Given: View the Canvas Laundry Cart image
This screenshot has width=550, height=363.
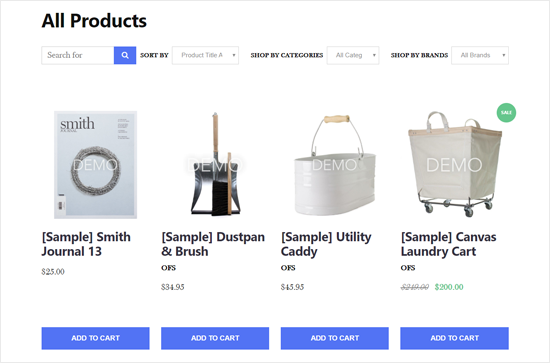Looking at the screenshot, I should click(455, 164).
